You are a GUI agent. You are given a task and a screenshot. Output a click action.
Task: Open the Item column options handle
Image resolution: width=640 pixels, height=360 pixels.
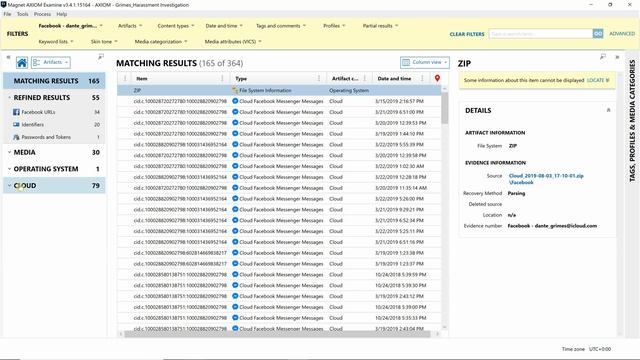[x=222, y=78]
